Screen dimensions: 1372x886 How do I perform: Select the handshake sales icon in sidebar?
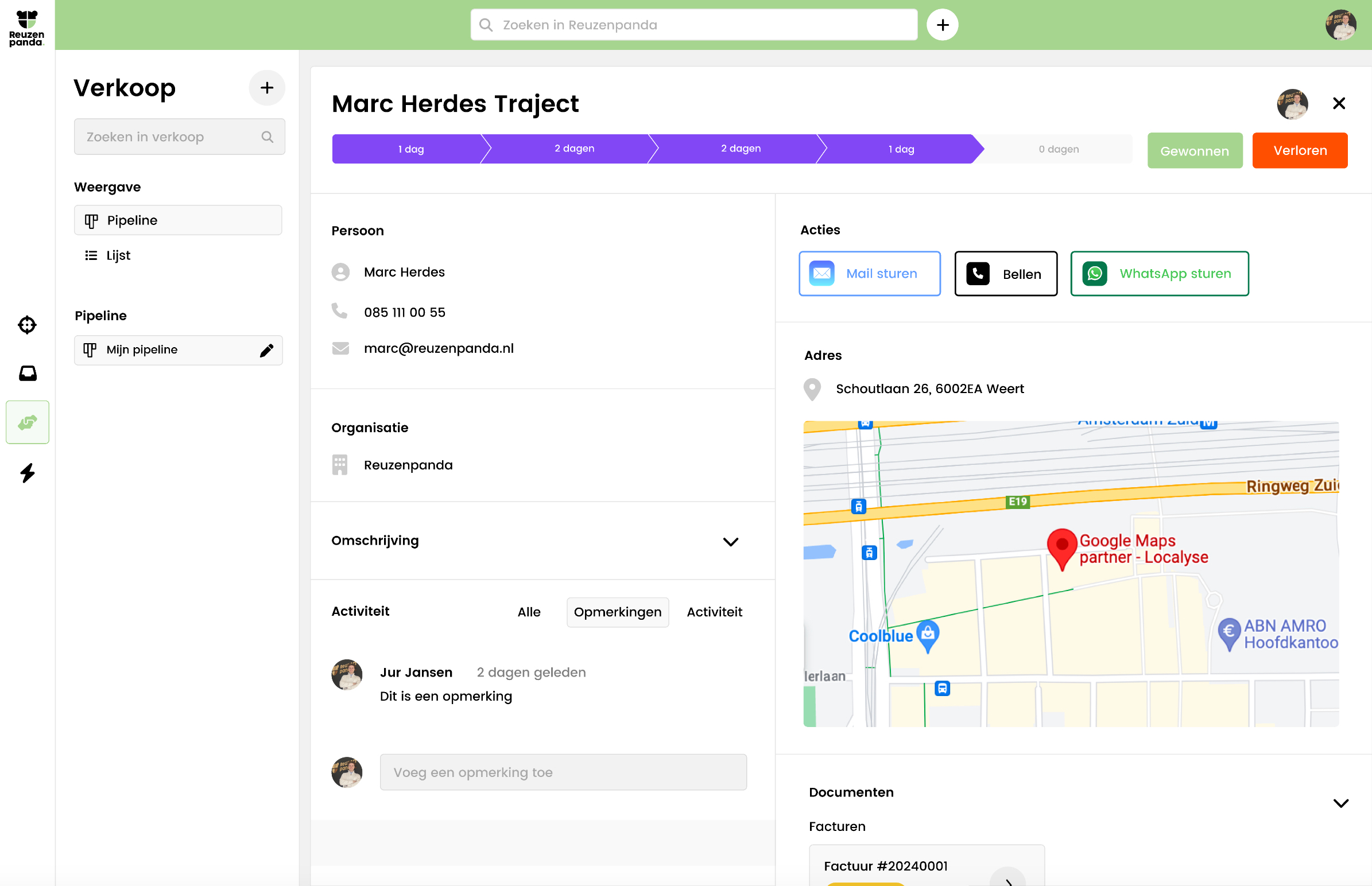[x=27, y=422]
